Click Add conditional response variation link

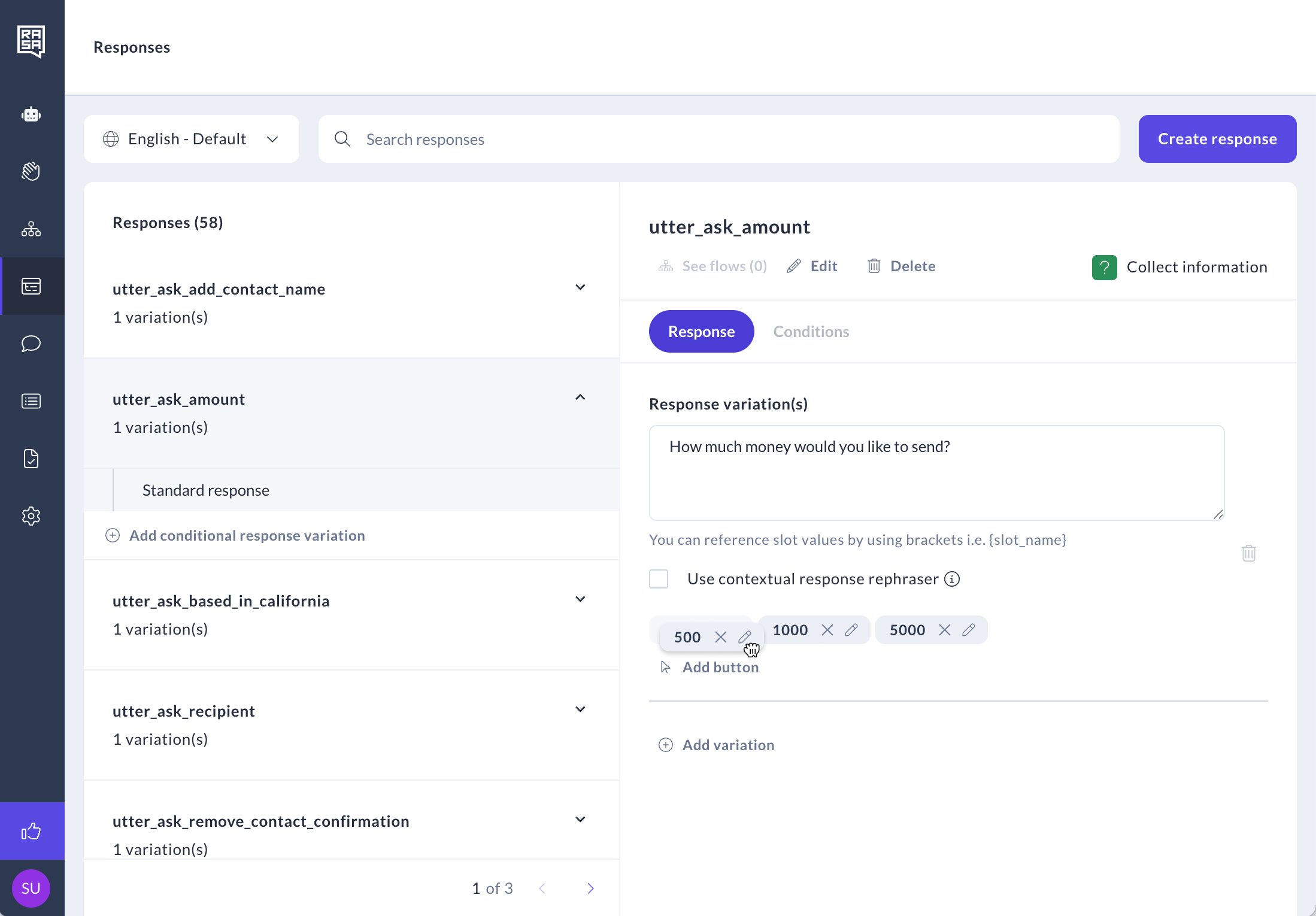(247, 535)
